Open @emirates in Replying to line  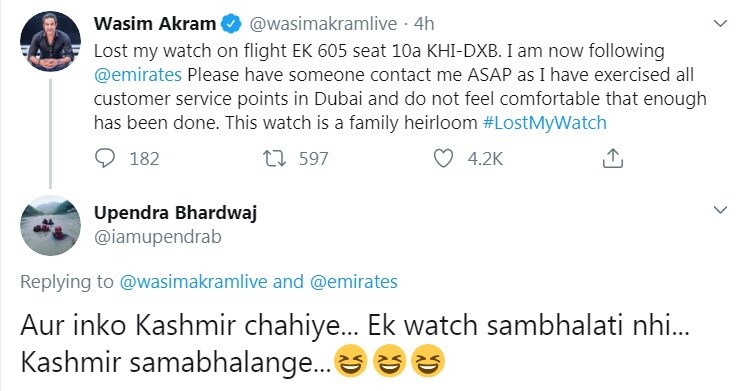coord(353,282)
